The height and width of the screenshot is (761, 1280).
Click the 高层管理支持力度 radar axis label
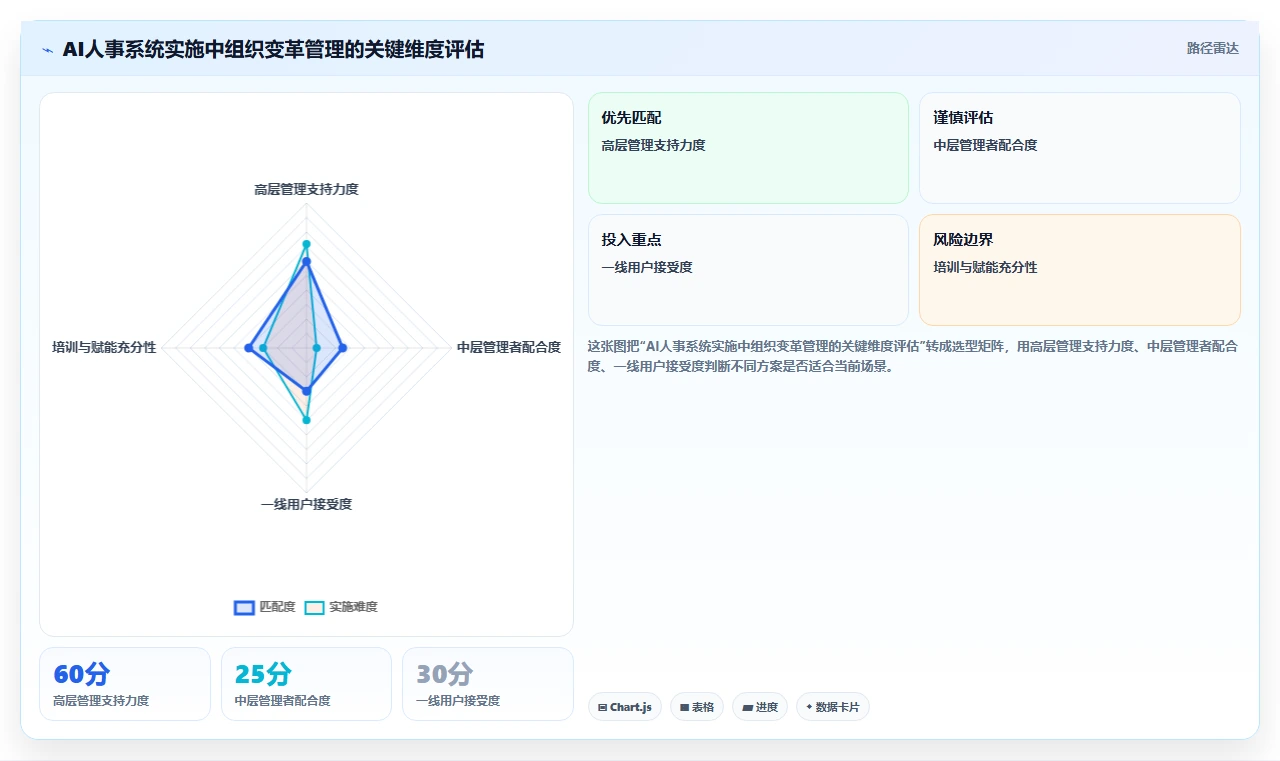tap(306, 189)
